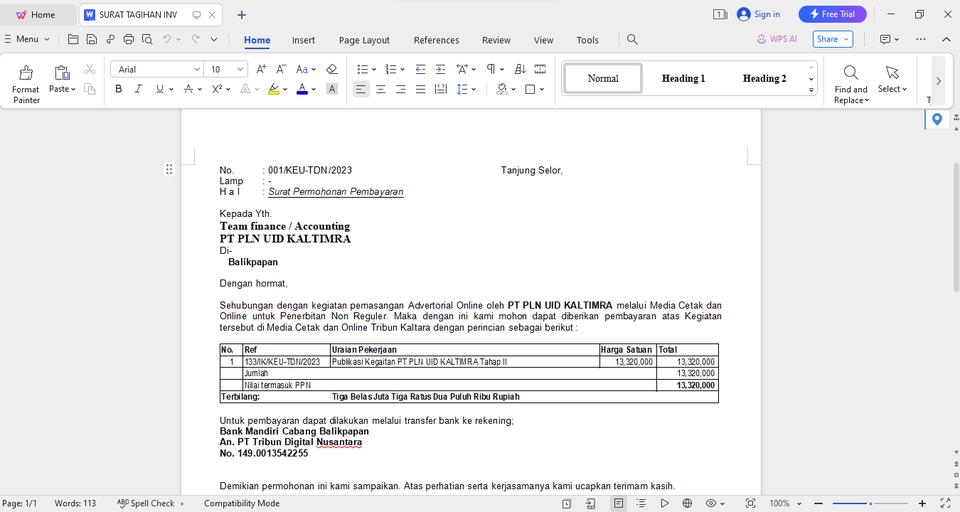Increase font size with A+ icon
The width and height of the screenshot is (960, 512).
[261, 69]
